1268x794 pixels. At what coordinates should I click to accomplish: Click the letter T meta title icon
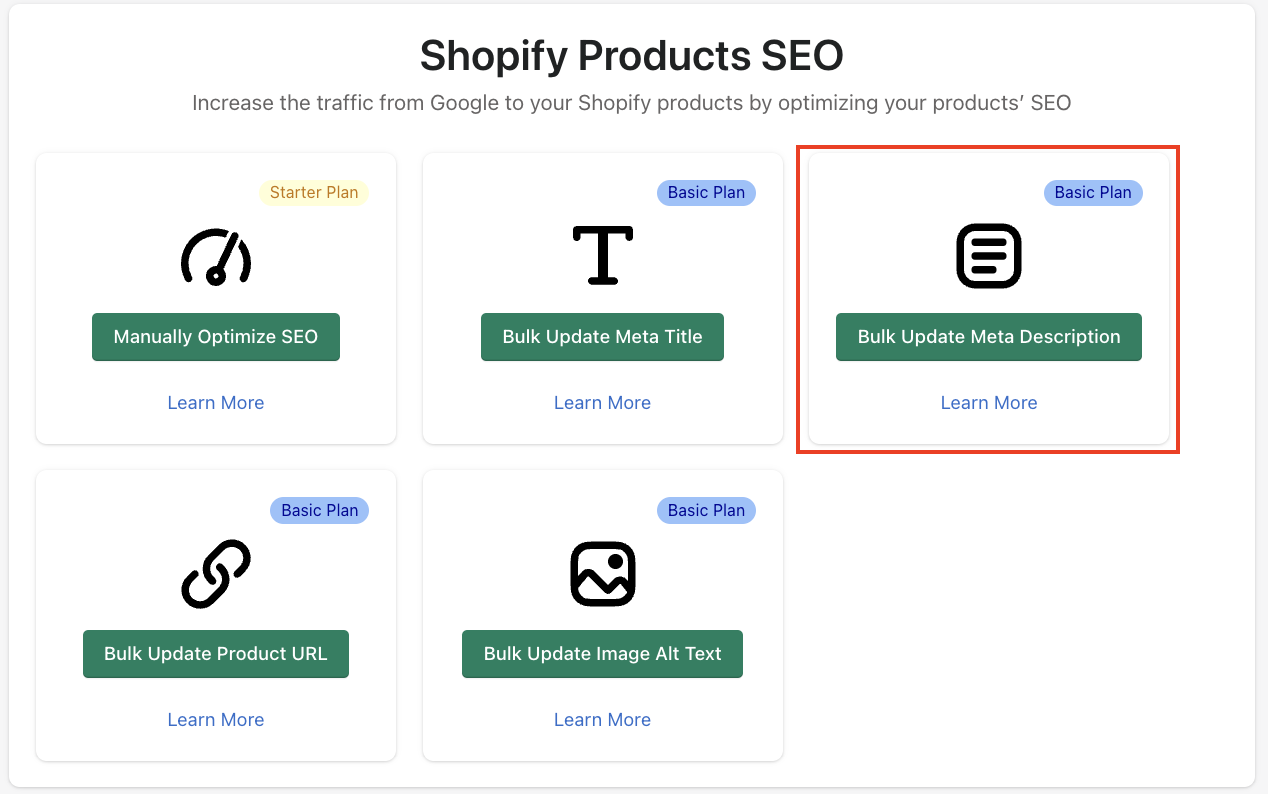tap(603, 255)
